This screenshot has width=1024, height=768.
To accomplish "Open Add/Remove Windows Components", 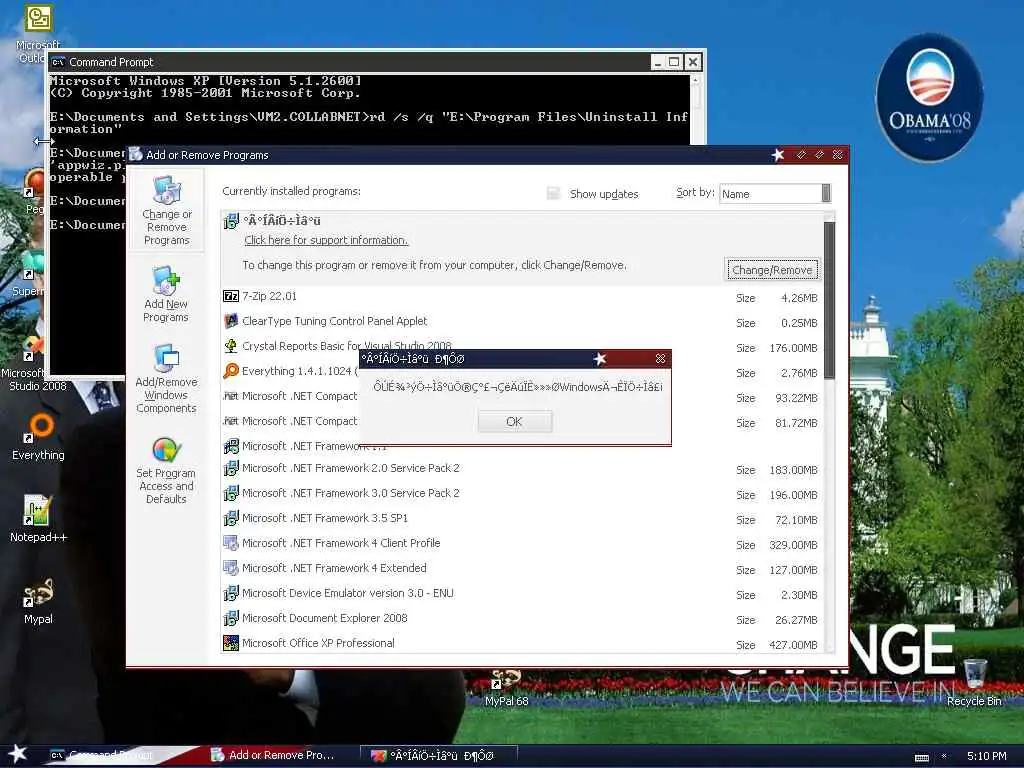I will (166, 379).
